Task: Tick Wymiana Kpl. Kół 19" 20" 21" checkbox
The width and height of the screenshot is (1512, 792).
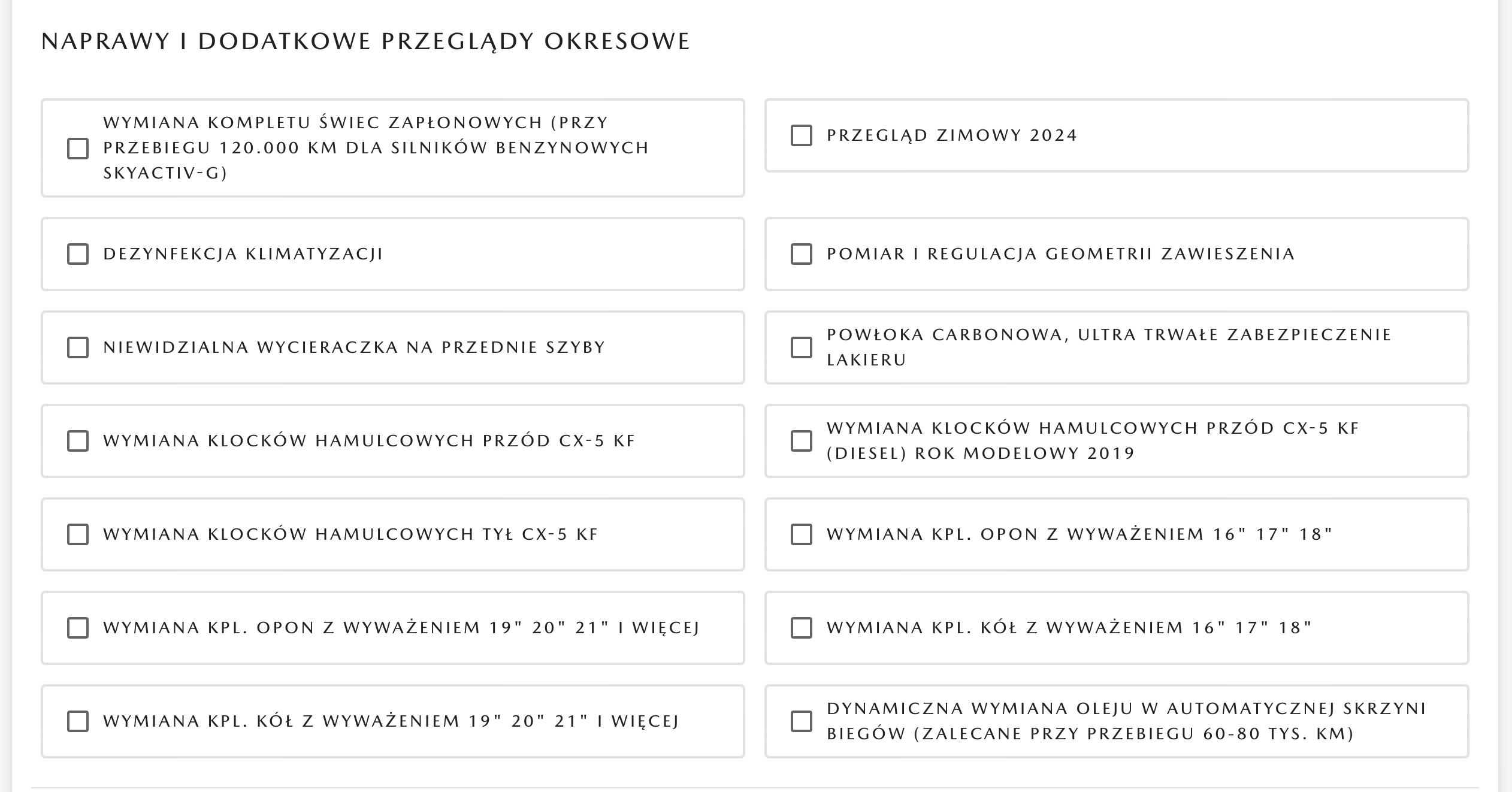Action: (x=78, y=721)
